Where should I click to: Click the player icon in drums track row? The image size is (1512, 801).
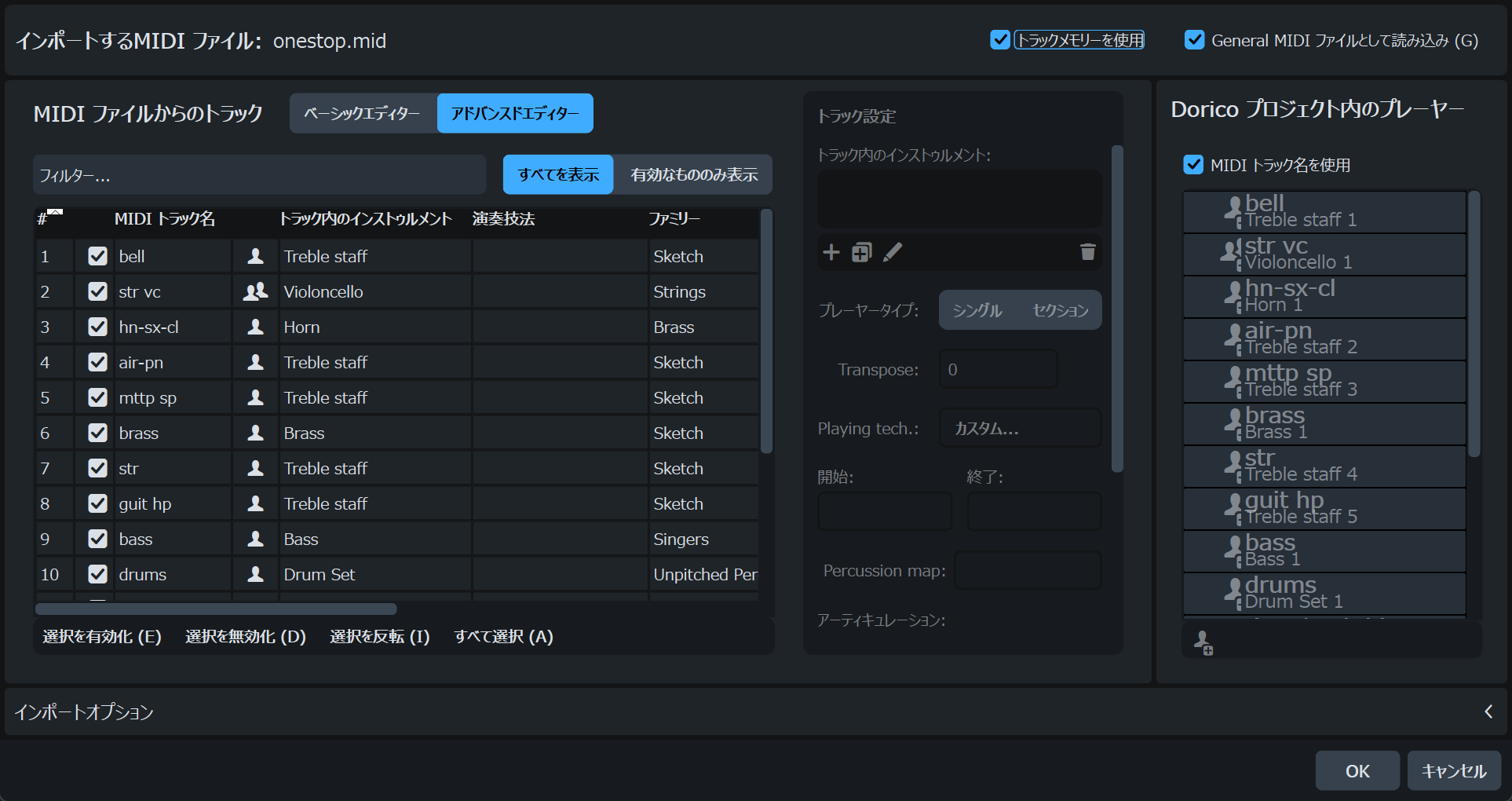tap(255, 575)
